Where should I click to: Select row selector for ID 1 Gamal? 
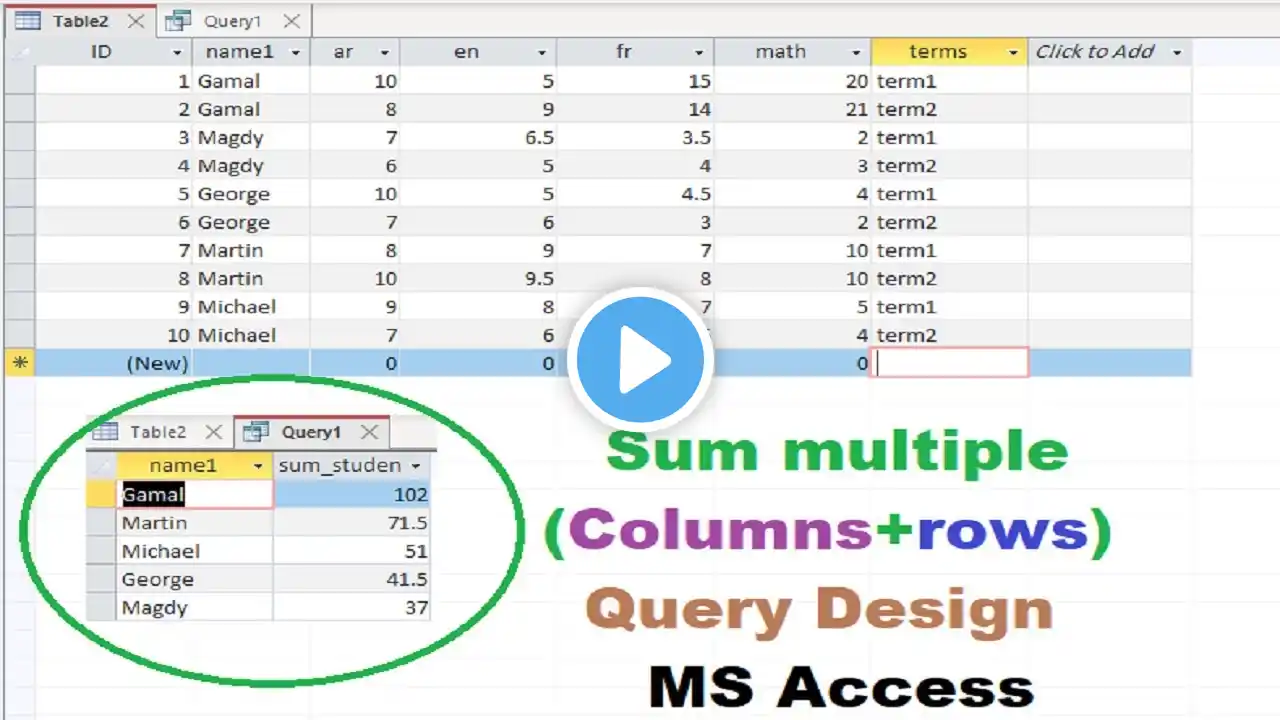click(x=19, y=81)
